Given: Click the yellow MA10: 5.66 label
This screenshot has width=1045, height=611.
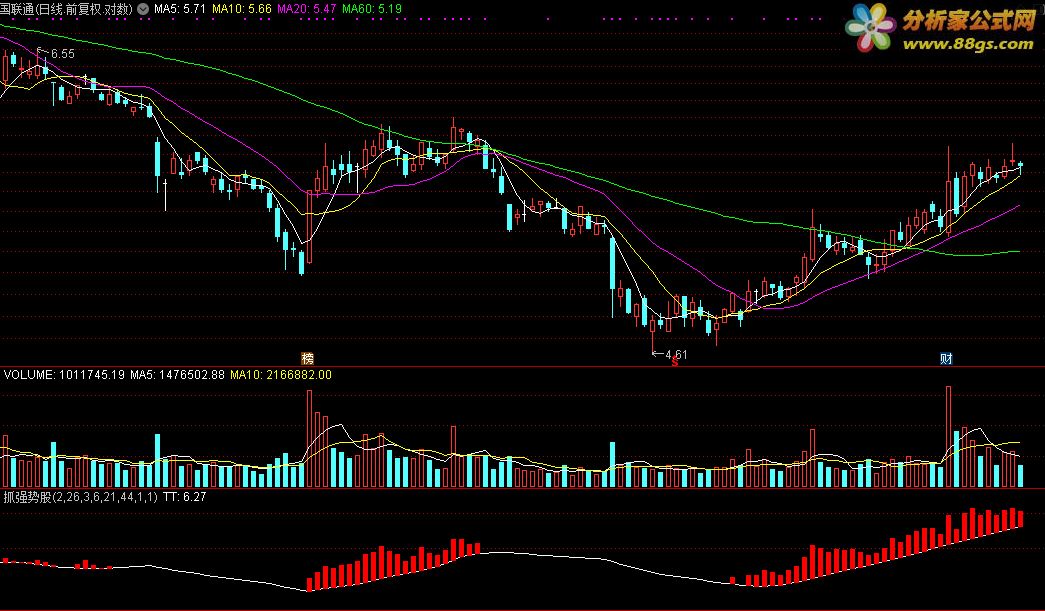Looking at the screenshot, I should coord(241,9).
